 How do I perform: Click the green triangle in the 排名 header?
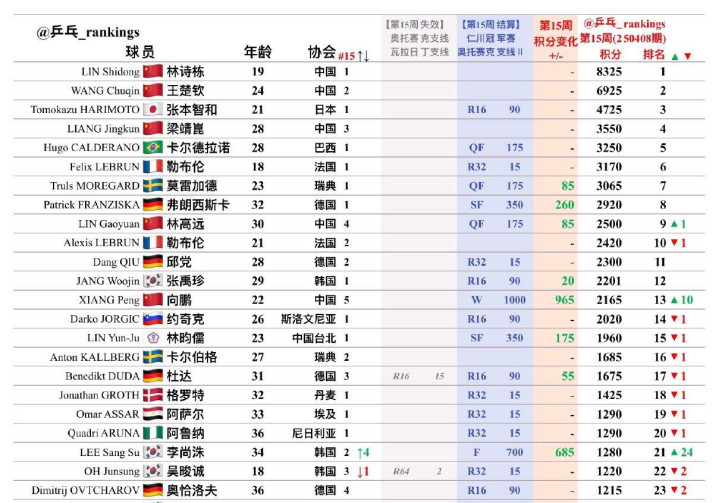click(675, 56)
